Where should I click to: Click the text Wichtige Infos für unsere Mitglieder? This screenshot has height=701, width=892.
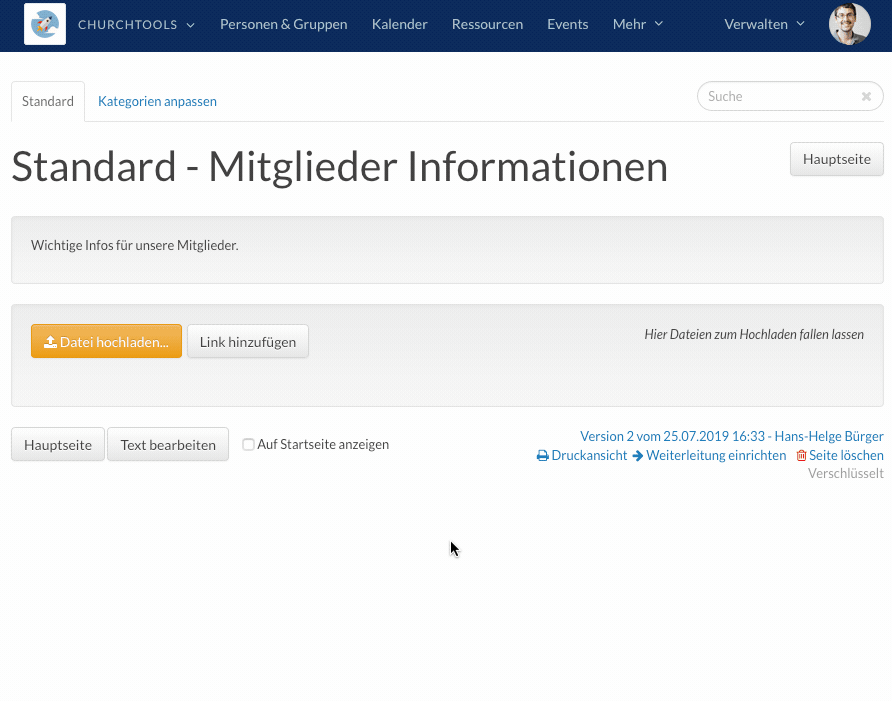[x=134, y=245]
